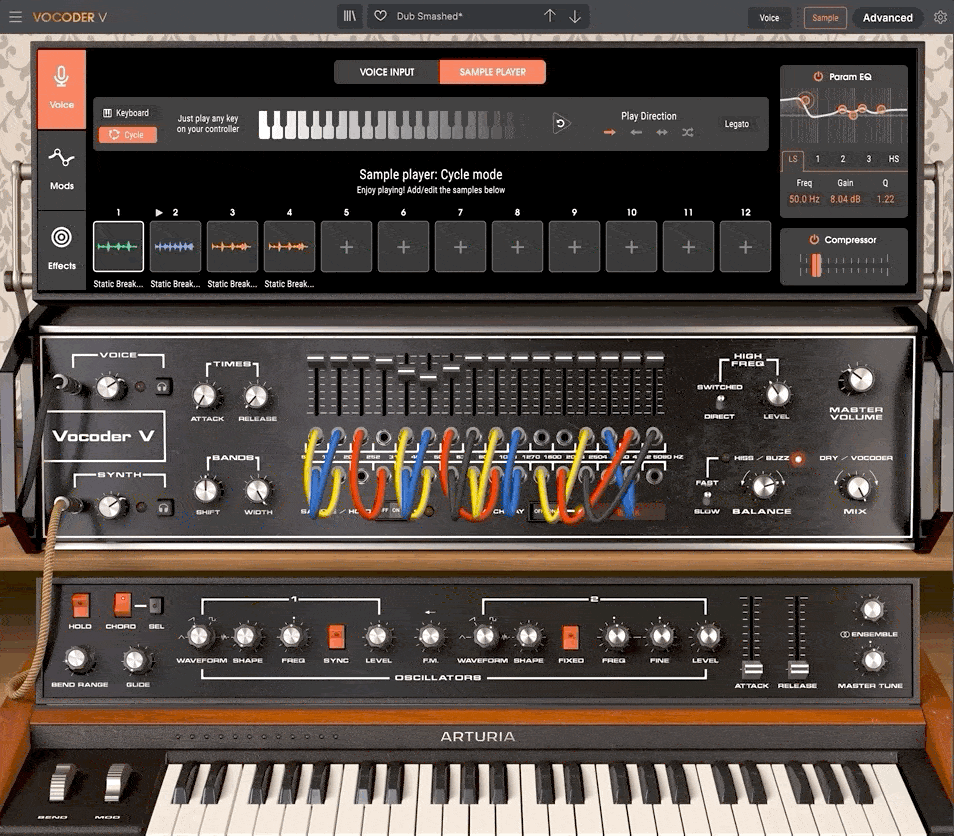954x836 pixels.
Task: Set play direction to random shuffle
Action: [688, 132]
